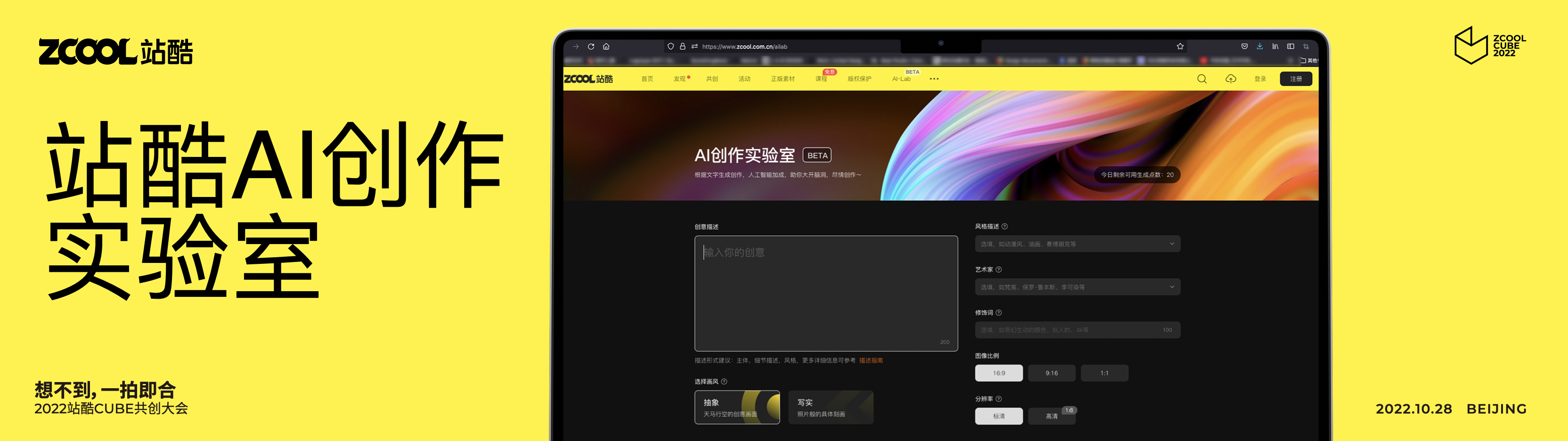
Task: Open the 活动 nav item
Action: point(744,79)
